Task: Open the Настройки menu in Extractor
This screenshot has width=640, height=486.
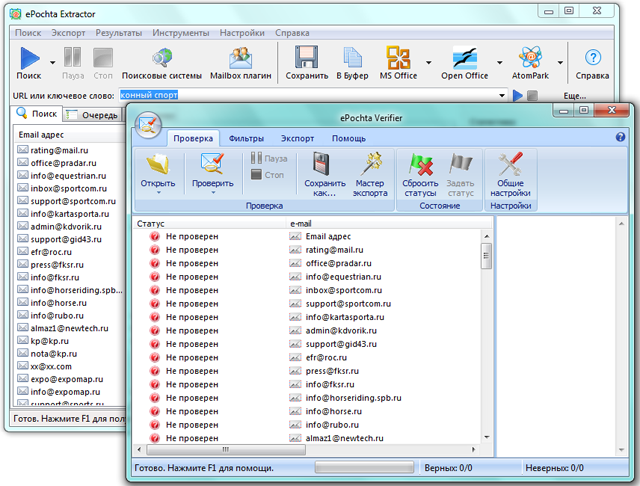Action: pos(242,33)
